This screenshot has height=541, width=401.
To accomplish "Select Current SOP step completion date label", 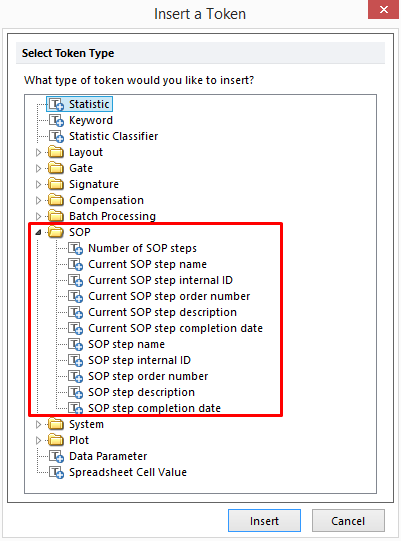I will pyautogui.click(x=175, y=328).
